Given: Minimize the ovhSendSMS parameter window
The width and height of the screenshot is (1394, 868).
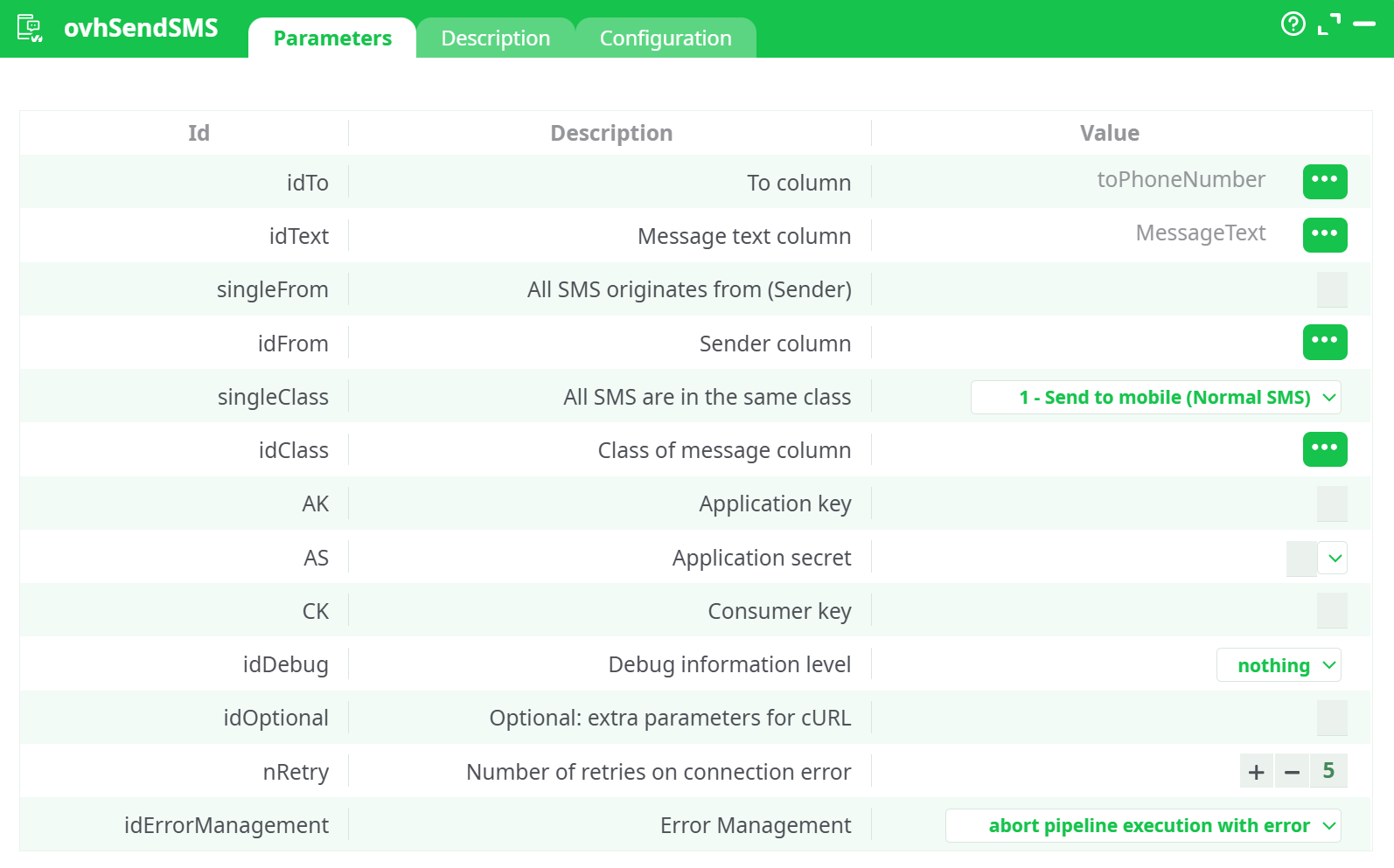Looking at the screenshot, I should [1364, 24].
